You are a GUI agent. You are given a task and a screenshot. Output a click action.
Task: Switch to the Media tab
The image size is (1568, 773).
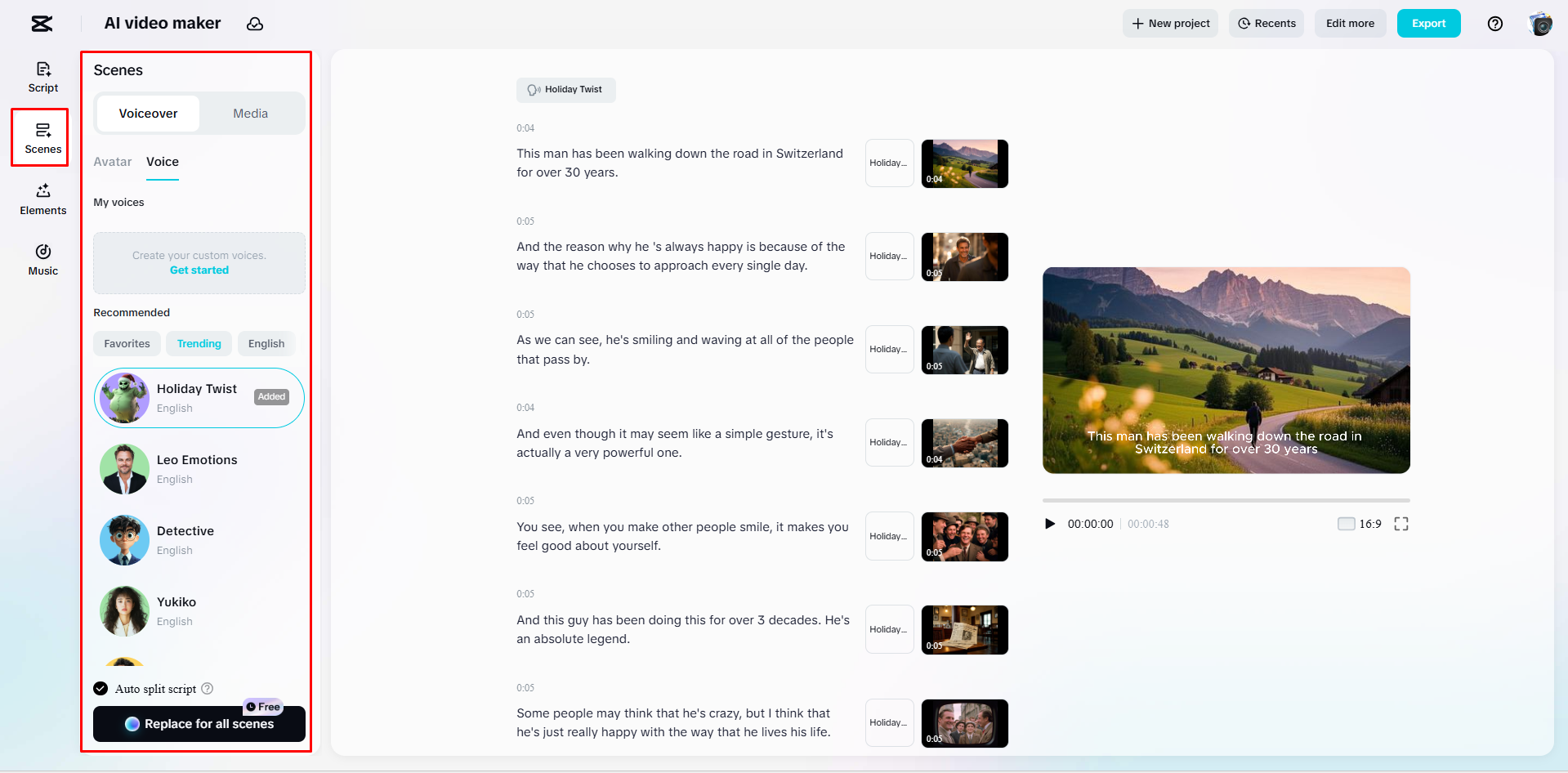coord(250,114)
